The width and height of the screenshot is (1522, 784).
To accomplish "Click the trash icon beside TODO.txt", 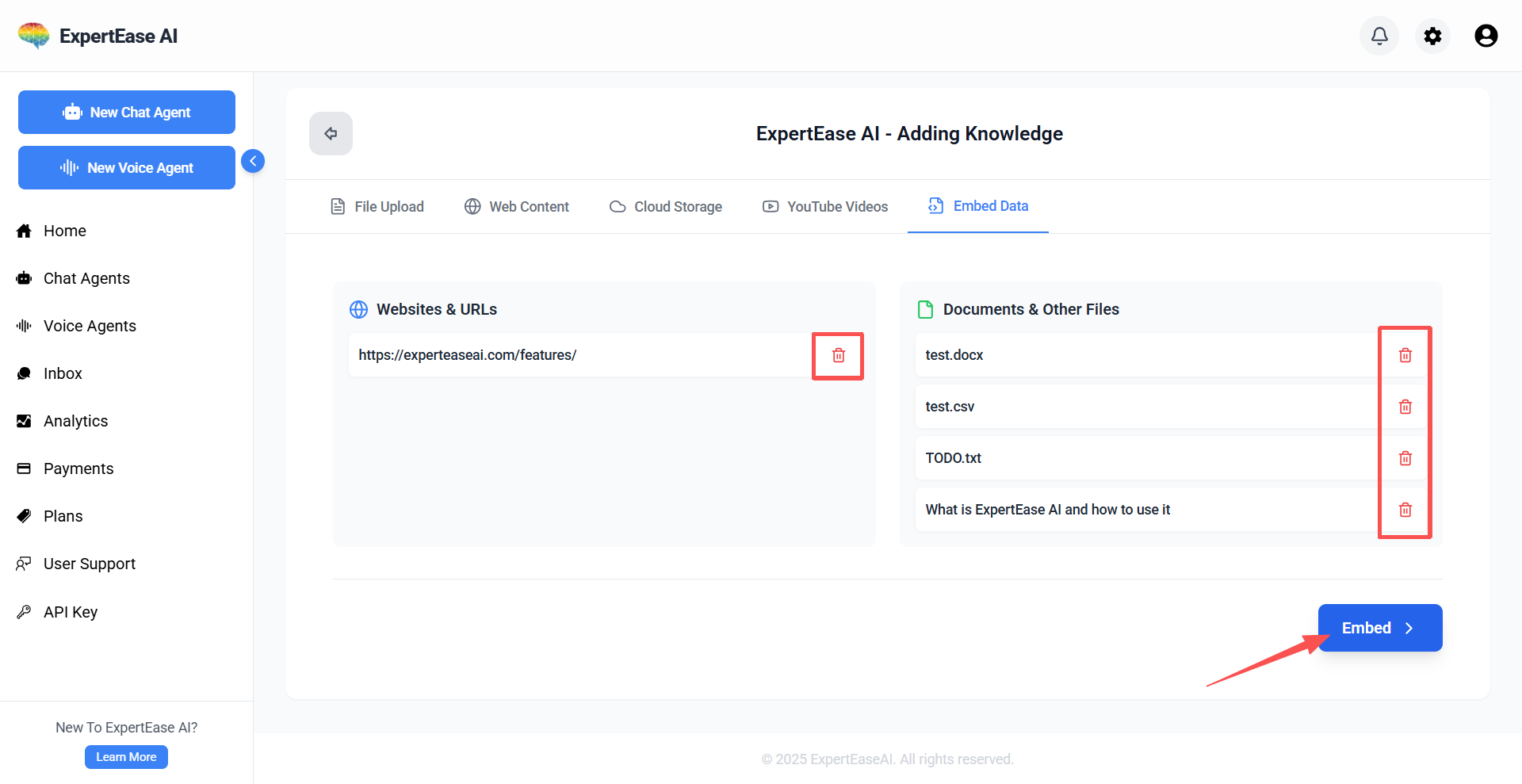I will click(x=1405, y=458).
